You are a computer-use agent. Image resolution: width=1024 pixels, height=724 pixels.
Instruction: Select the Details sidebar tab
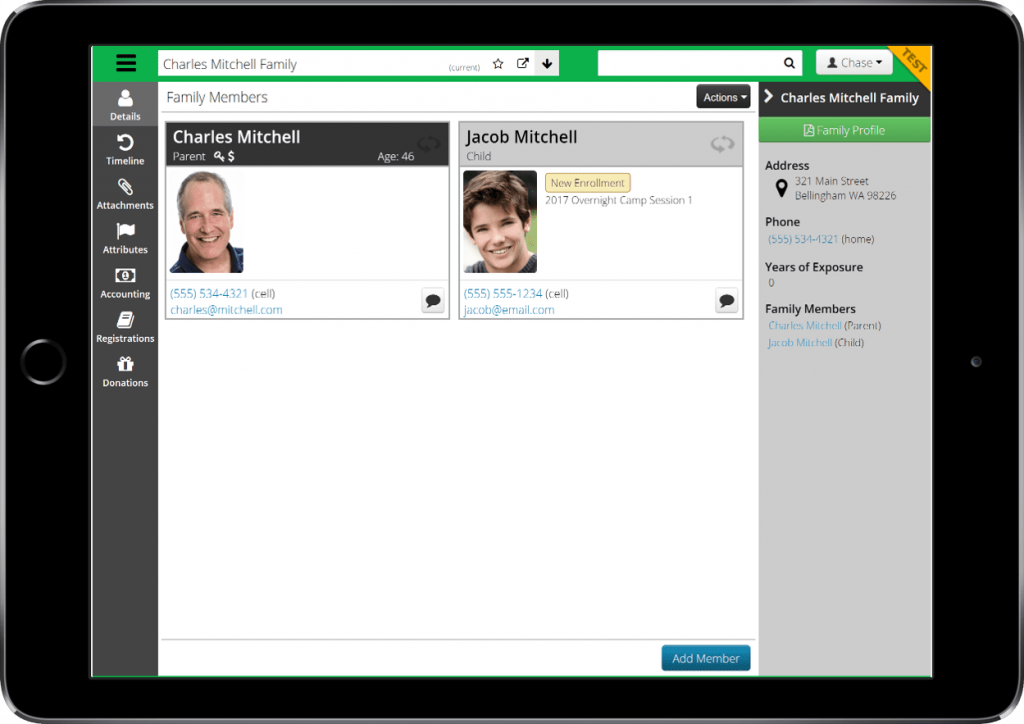point(125,104)
